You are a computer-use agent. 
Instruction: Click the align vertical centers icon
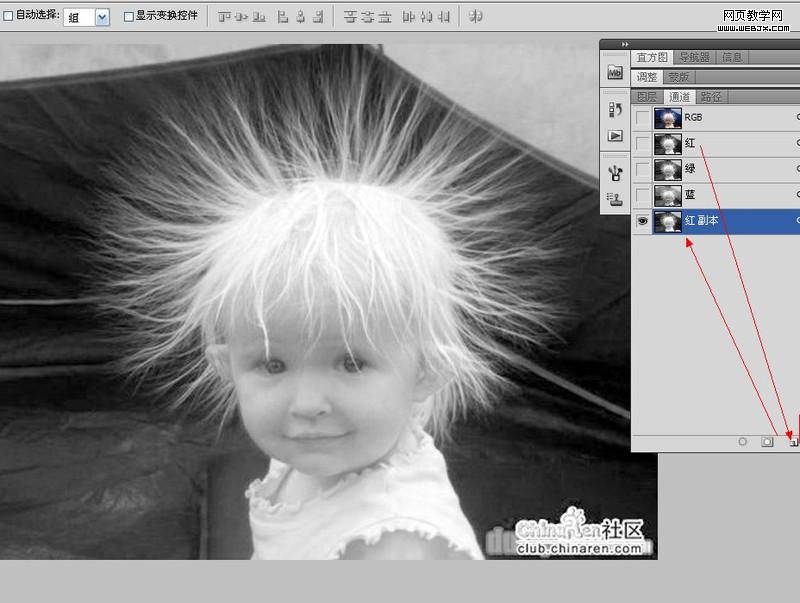click(241, 17)
